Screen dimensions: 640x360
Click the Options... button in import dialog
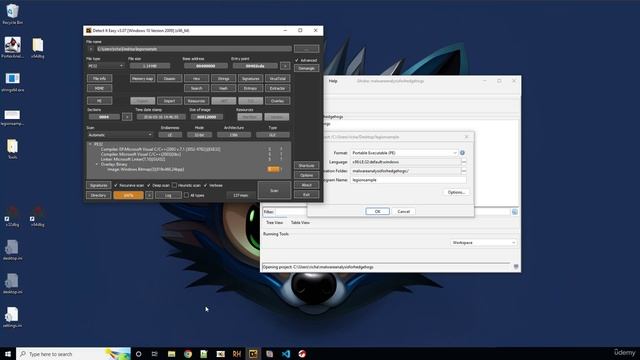[456, 192]
